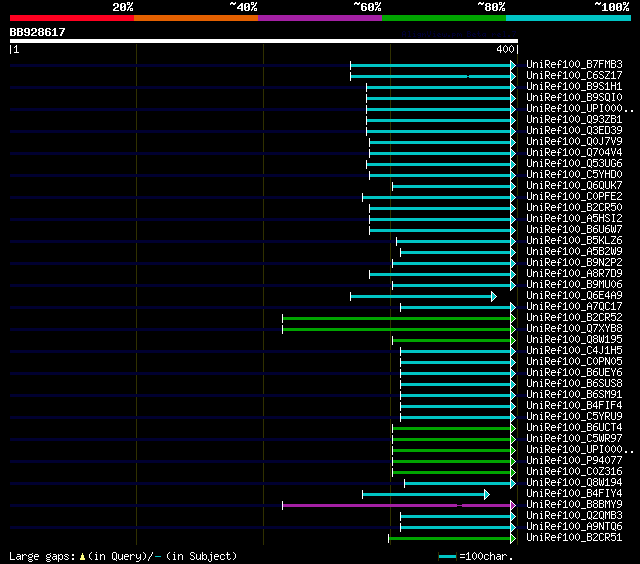Select the UniRef100_P94077 label
Image resolution: width=640 pixels, height=564 pixels.
click(x=574, y=461)
